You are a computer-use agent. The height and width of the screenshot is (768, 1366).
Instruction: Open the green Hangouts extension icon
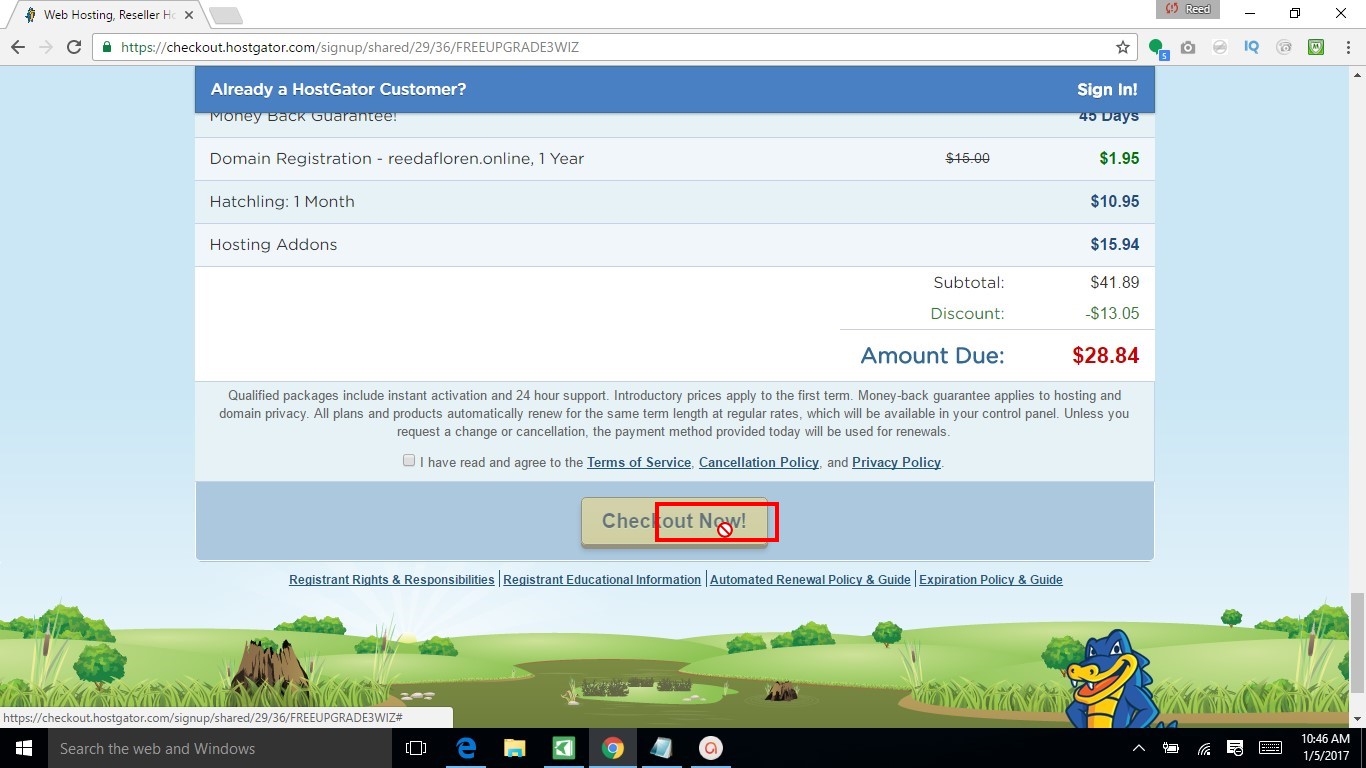coord(1158,47)
